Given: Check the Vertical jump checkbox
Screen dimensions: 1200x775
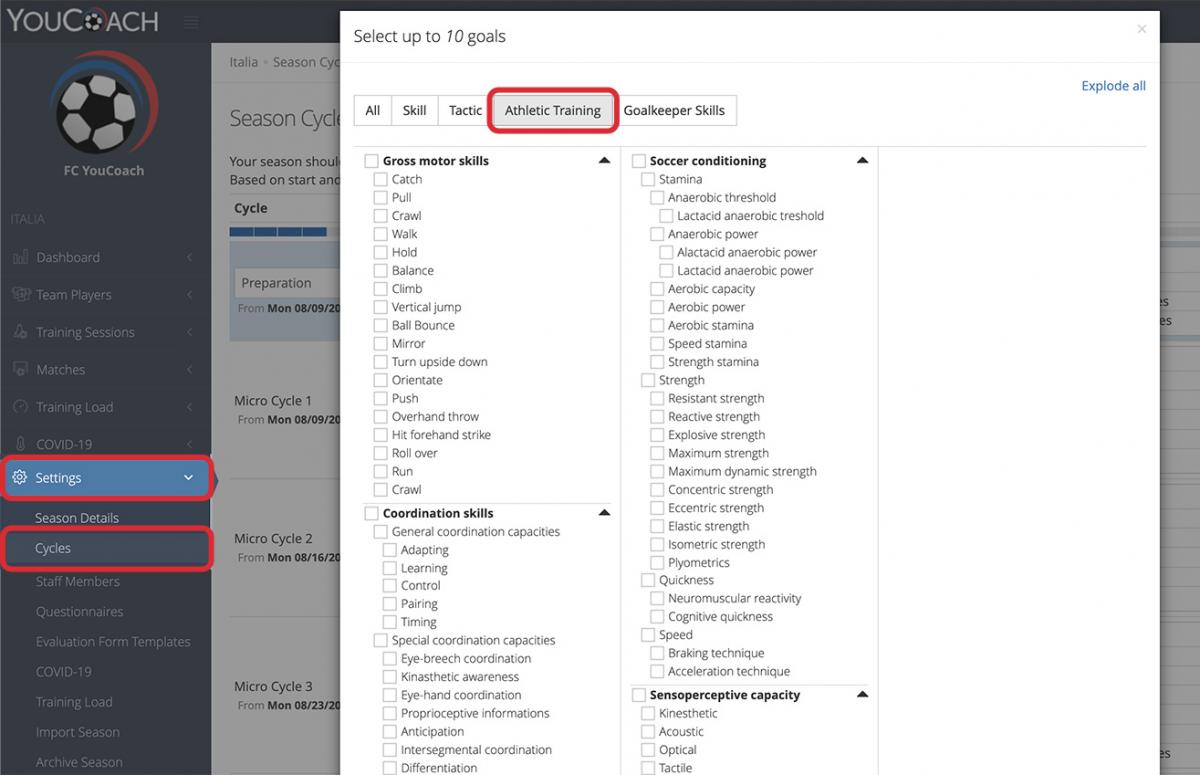Looking at the screenshot, I should tap(380, 307).
